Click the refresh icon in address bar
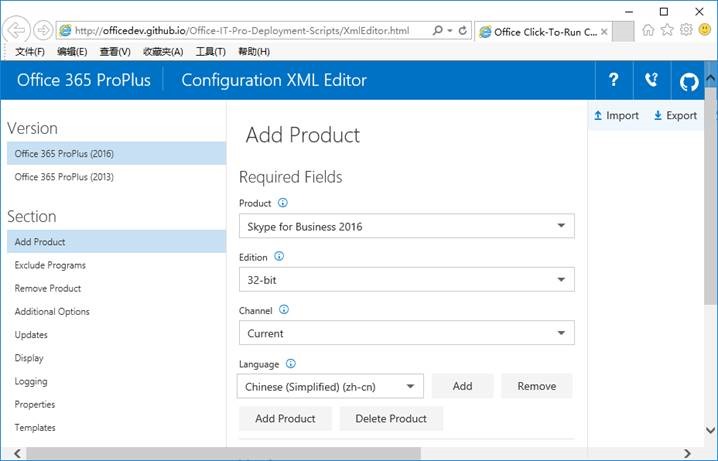Viewport: 718px width, 461px height. [x=463, y=31]
